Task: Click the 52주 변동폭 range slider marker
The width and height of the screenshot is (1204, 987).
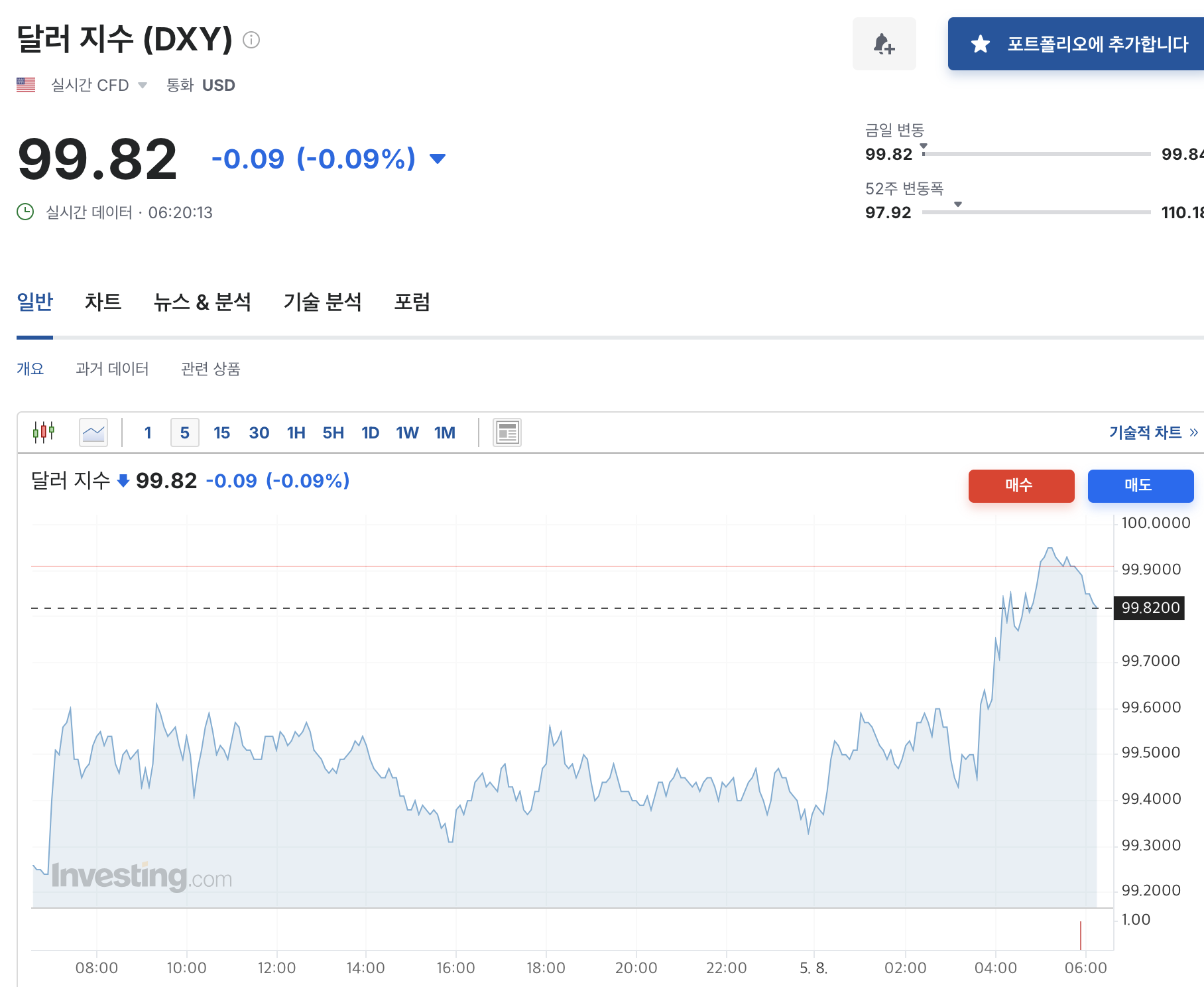Action: click(x=958, y=204)
